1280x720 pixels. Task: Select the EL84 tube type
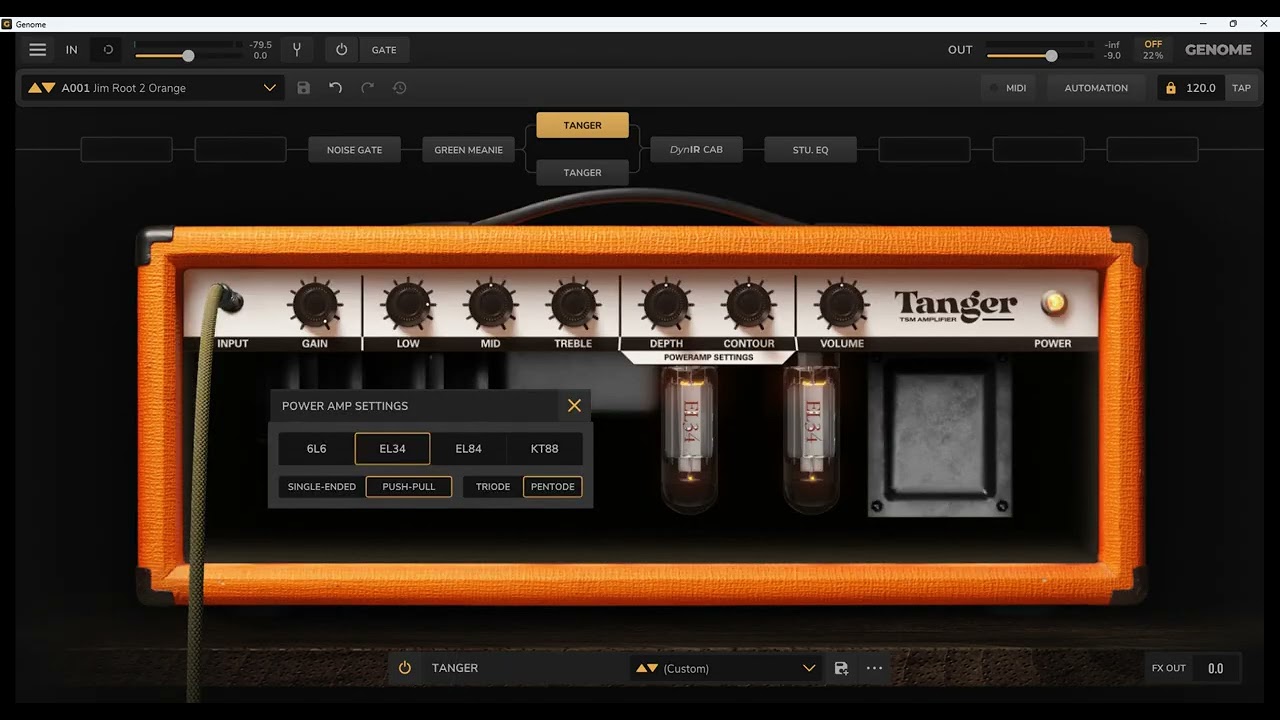[468, 449]
